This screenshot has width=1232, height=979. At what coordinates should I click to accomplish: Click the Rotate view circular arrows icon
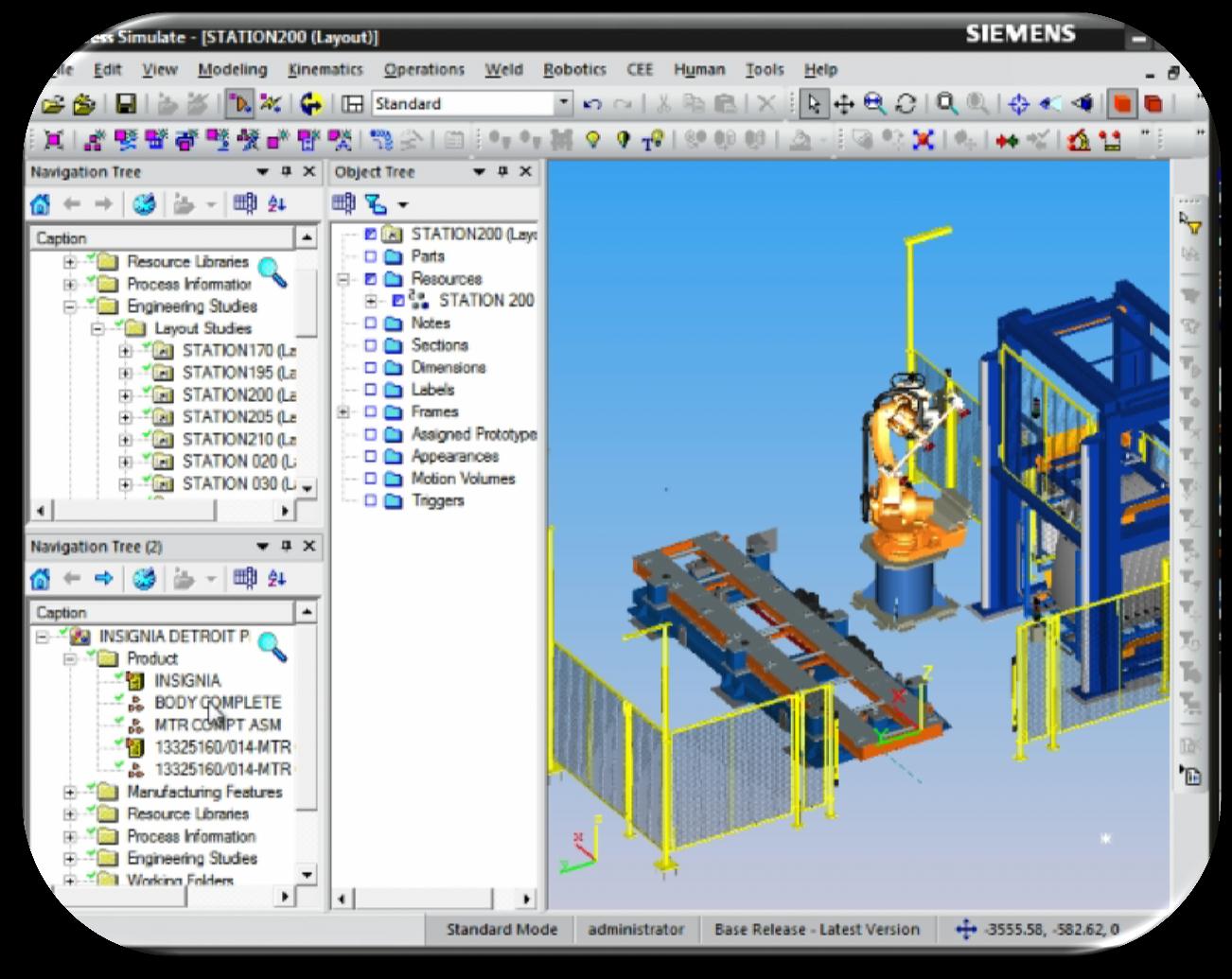coord(906,104)
